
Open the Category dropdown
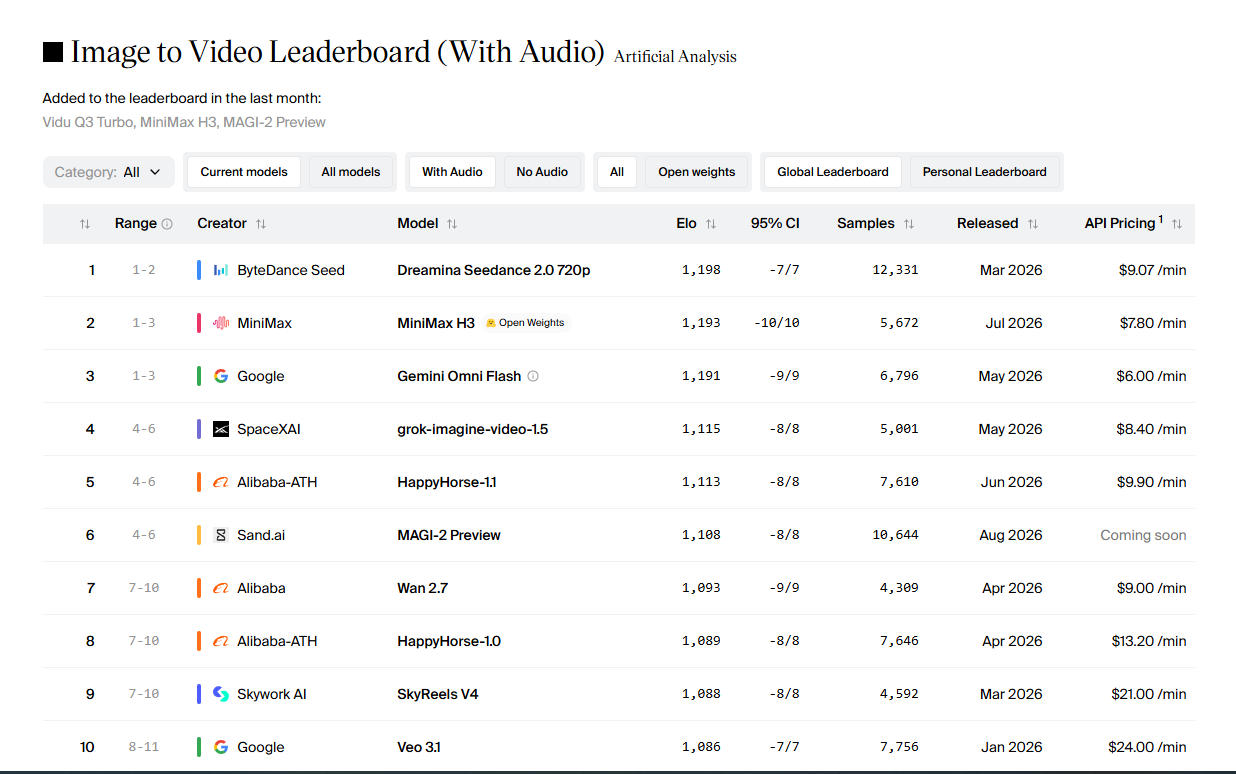tap(109, 172)
